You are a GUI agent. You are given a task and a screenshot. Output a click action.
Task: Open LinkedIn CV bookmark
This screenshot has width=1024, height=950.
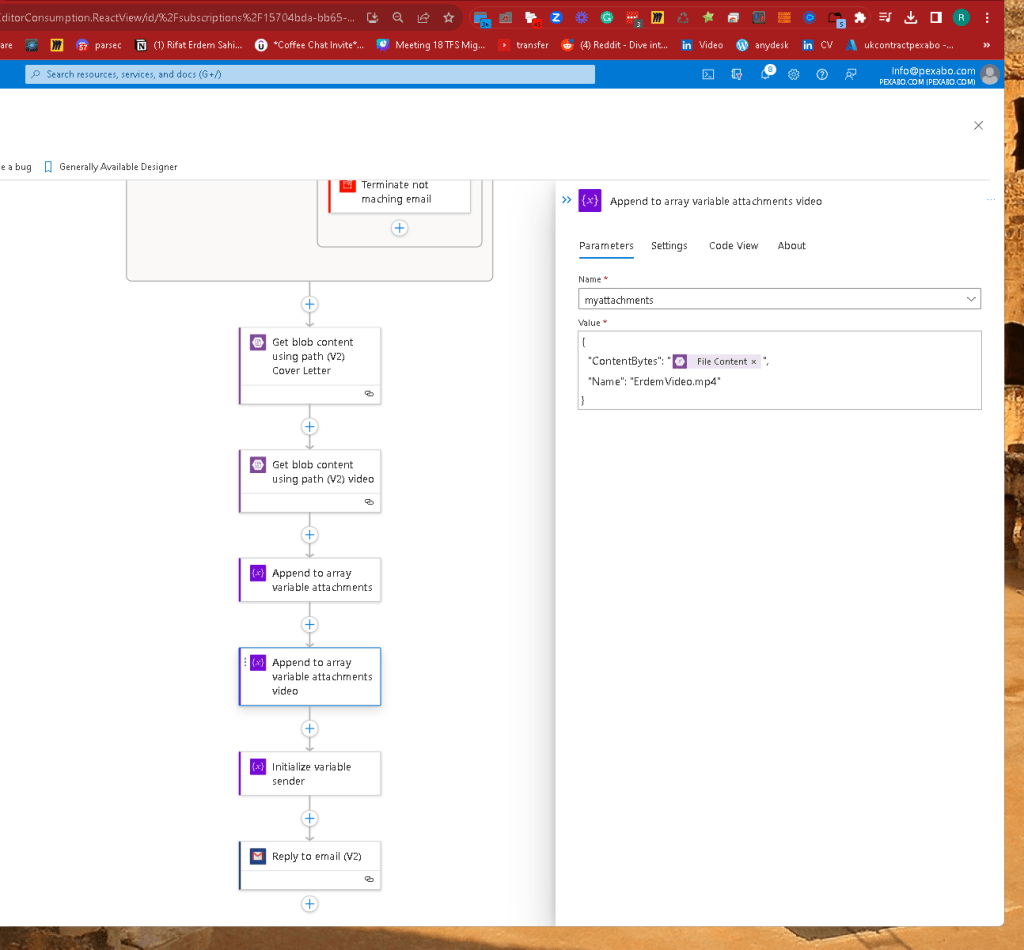[818, 45]
